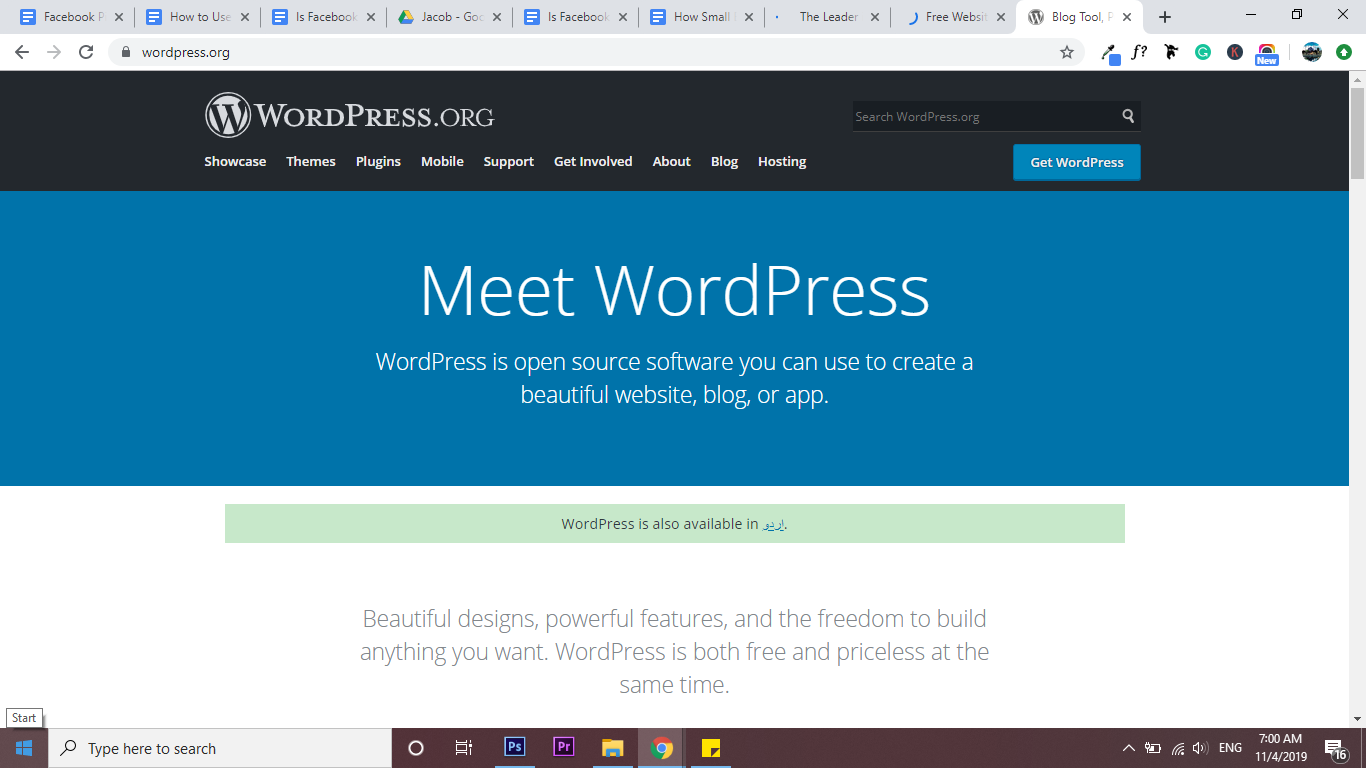
Task: Open the Showcase menu item
Action: click(235, 161)
